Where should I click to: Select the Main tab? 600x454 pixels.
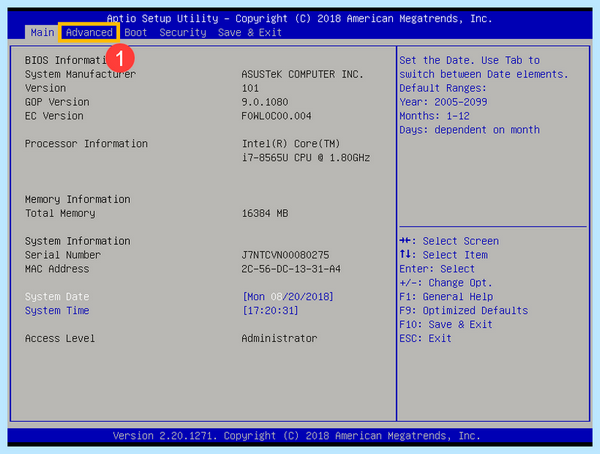point(42,33)
